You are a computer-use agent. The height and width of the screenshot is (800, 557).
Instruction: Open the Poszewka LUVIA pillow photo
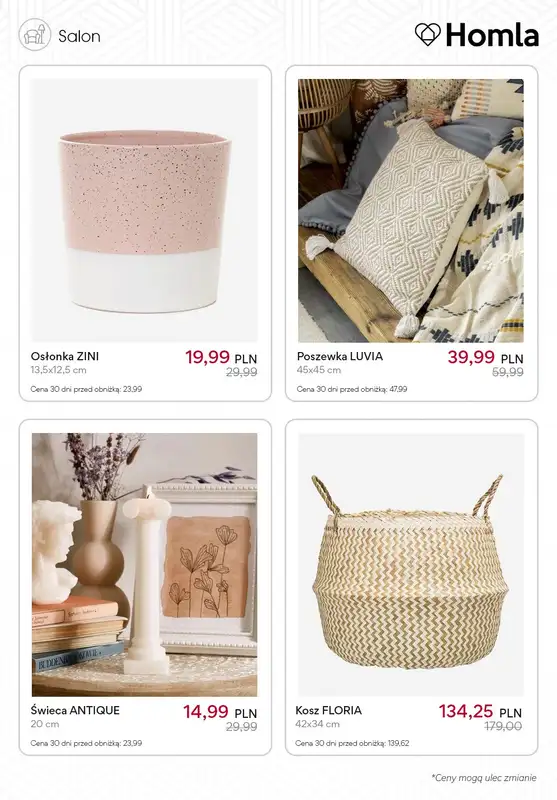point(411,210)
